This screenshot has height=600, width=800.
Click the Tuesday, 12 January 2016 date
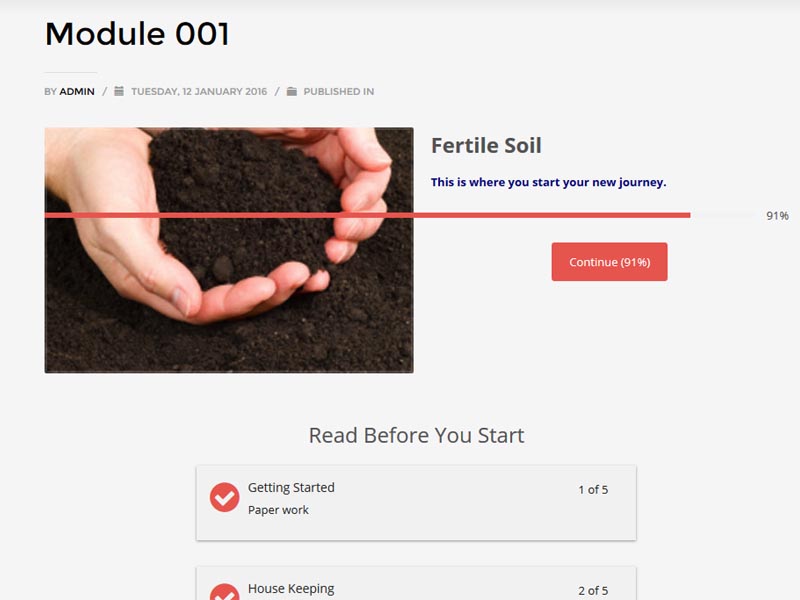199,91
